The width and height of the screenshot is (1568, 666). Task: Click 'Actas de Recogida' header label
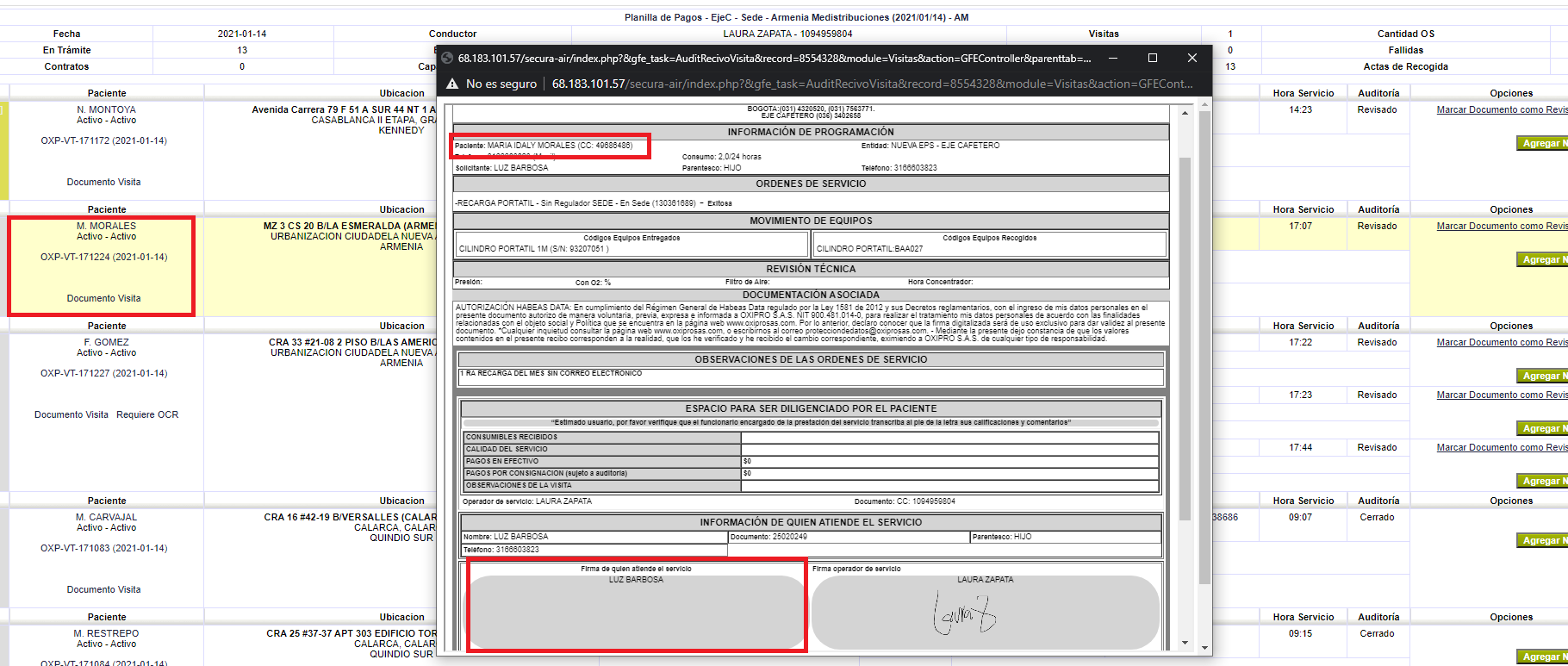(1405, 66)
